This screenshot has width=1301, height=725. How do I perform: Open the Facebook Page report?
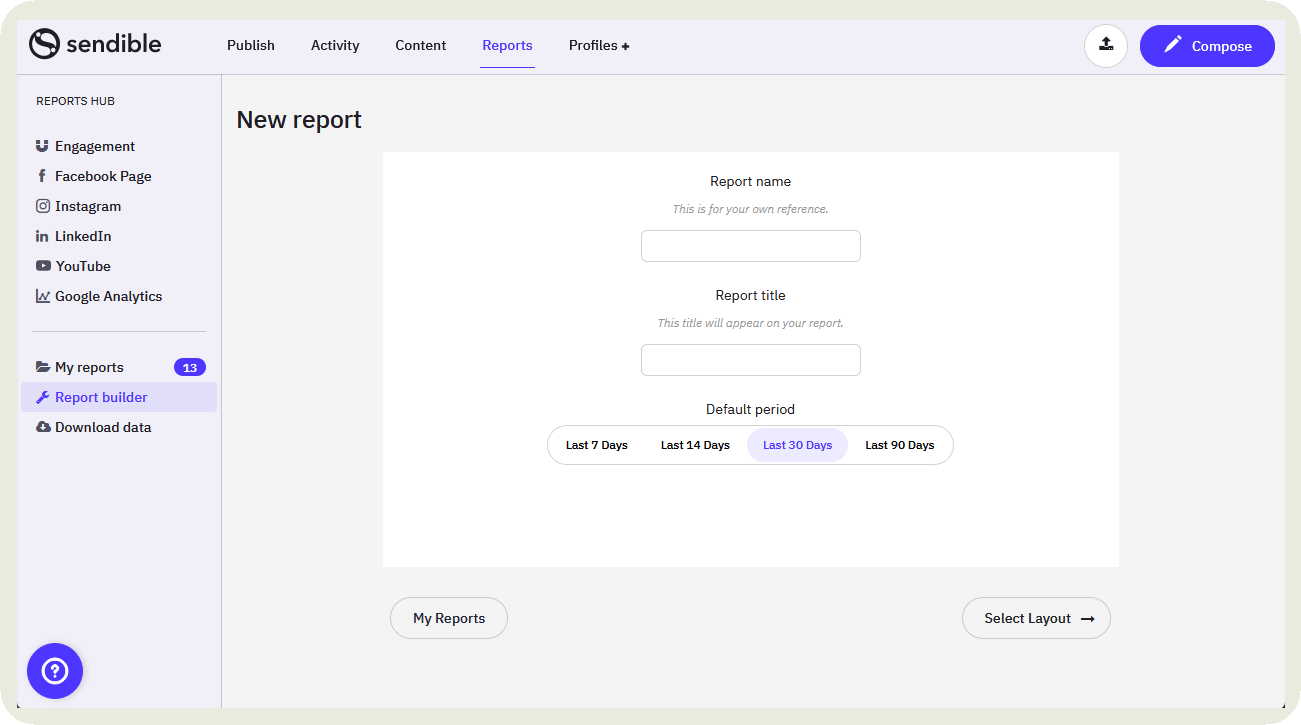(102, 176)
